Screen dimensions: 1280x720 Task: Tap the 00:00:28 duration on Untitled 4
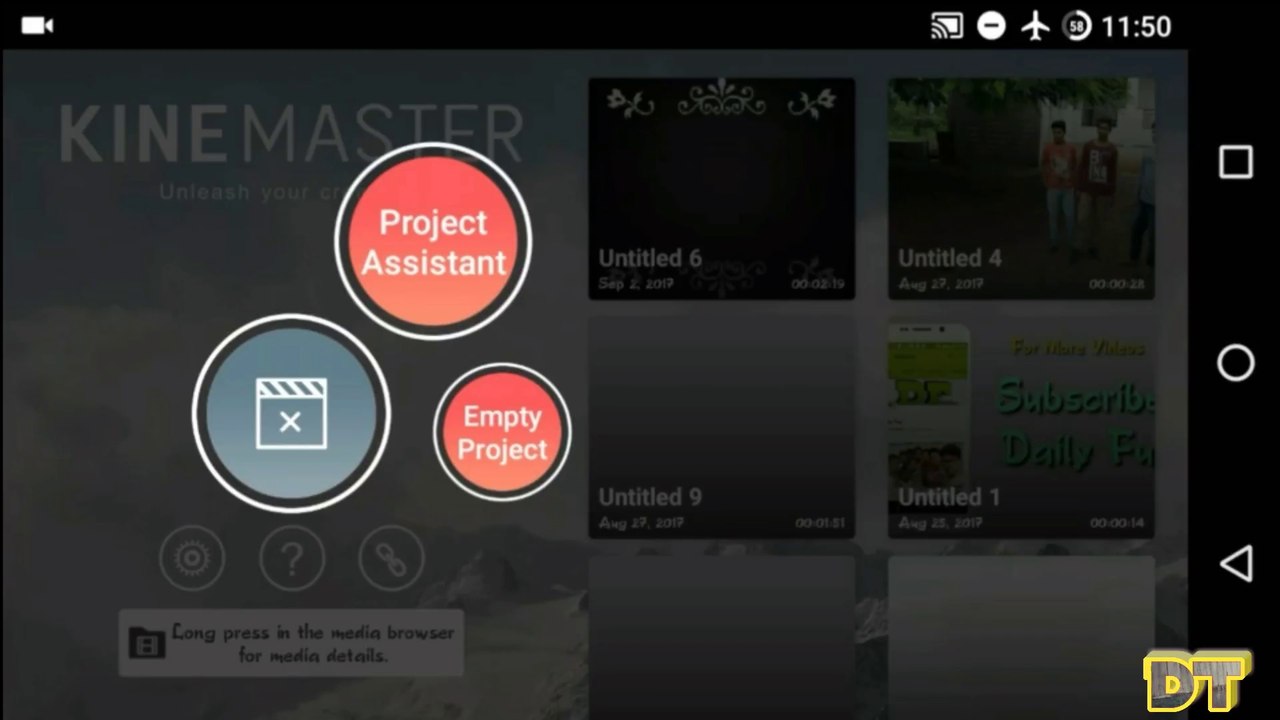click(1117, 284)
